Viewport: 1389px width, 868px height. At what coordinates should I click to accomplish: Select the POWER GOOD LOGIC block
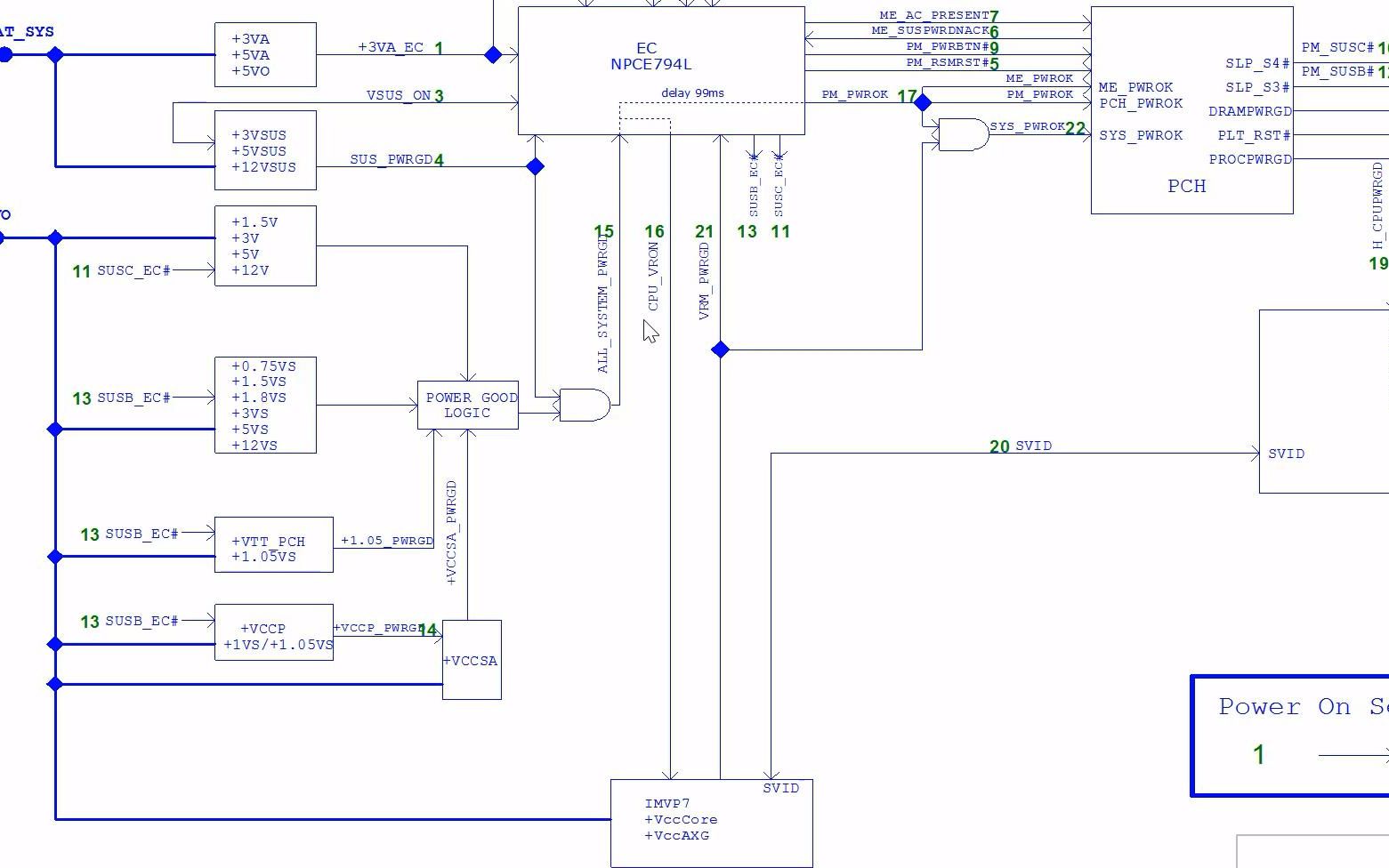(x=468, y=406)
